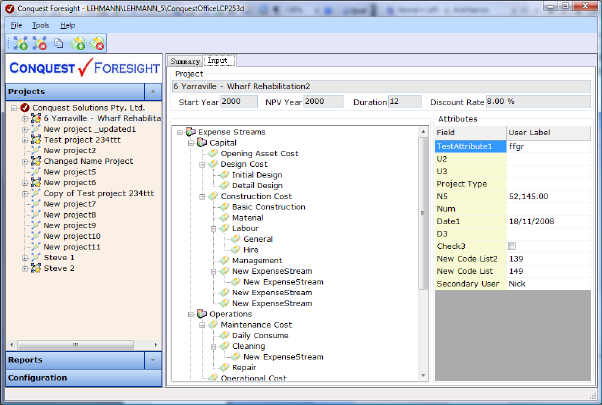The image size is (602, 405).
Task: Click the Repair expense icon
Action: [225, 367]
